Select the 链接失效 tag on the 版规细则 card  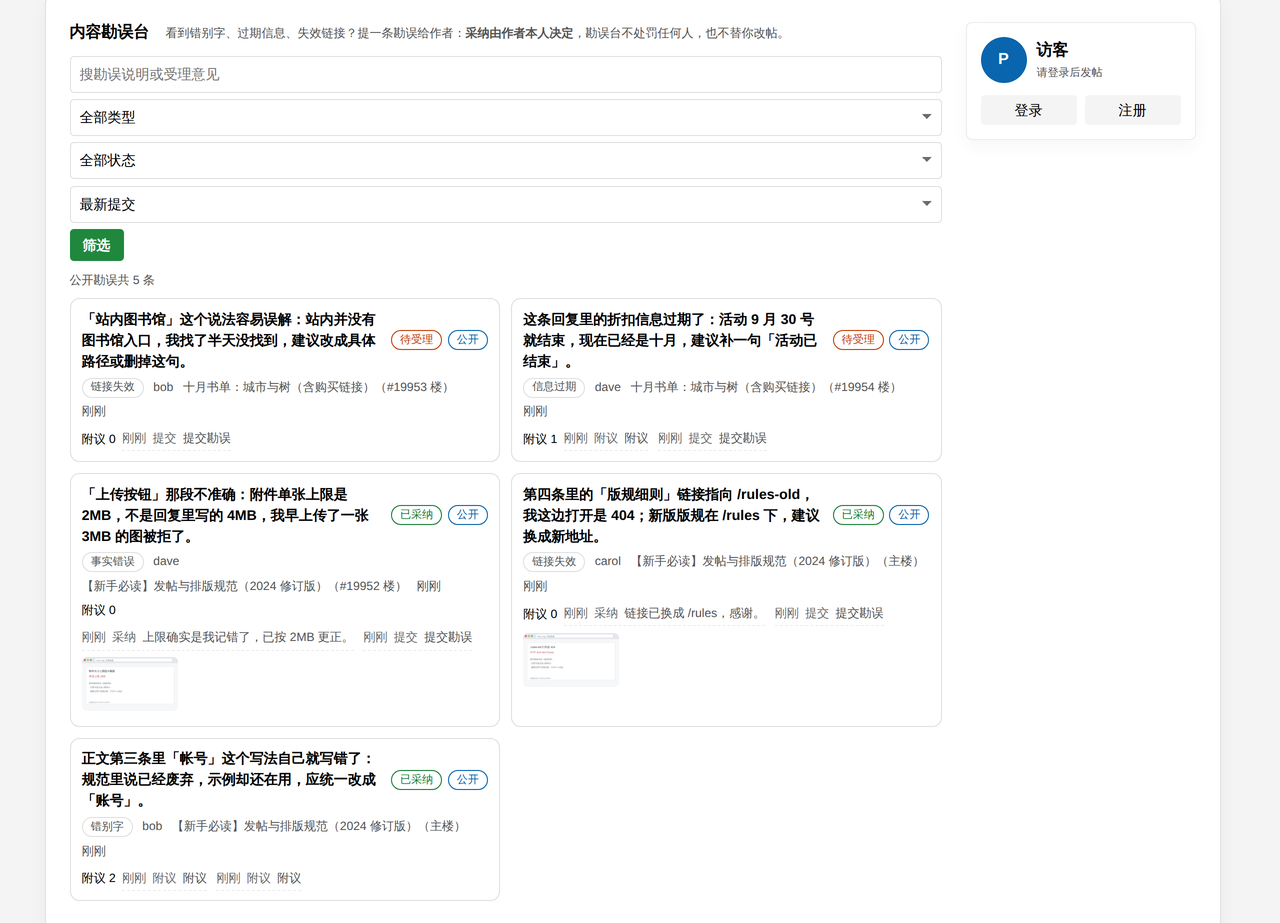(x=554, y=562)
